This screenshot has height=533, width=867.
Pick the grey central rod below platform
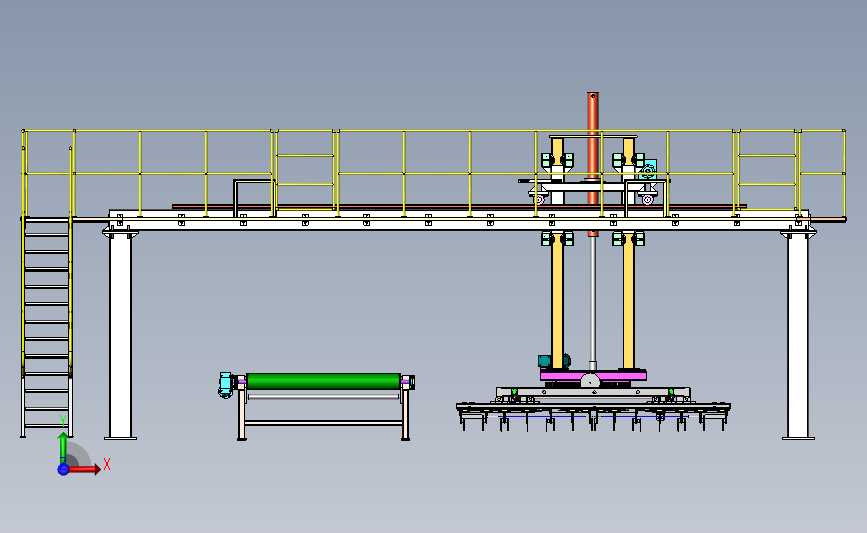coord(593,301)
